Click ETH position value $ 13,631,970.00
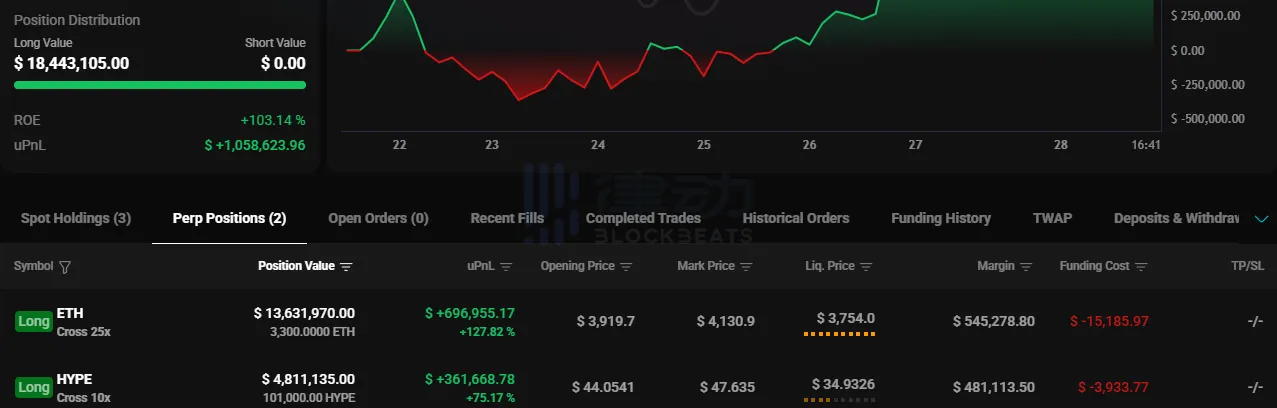 (x=304, y=313)
